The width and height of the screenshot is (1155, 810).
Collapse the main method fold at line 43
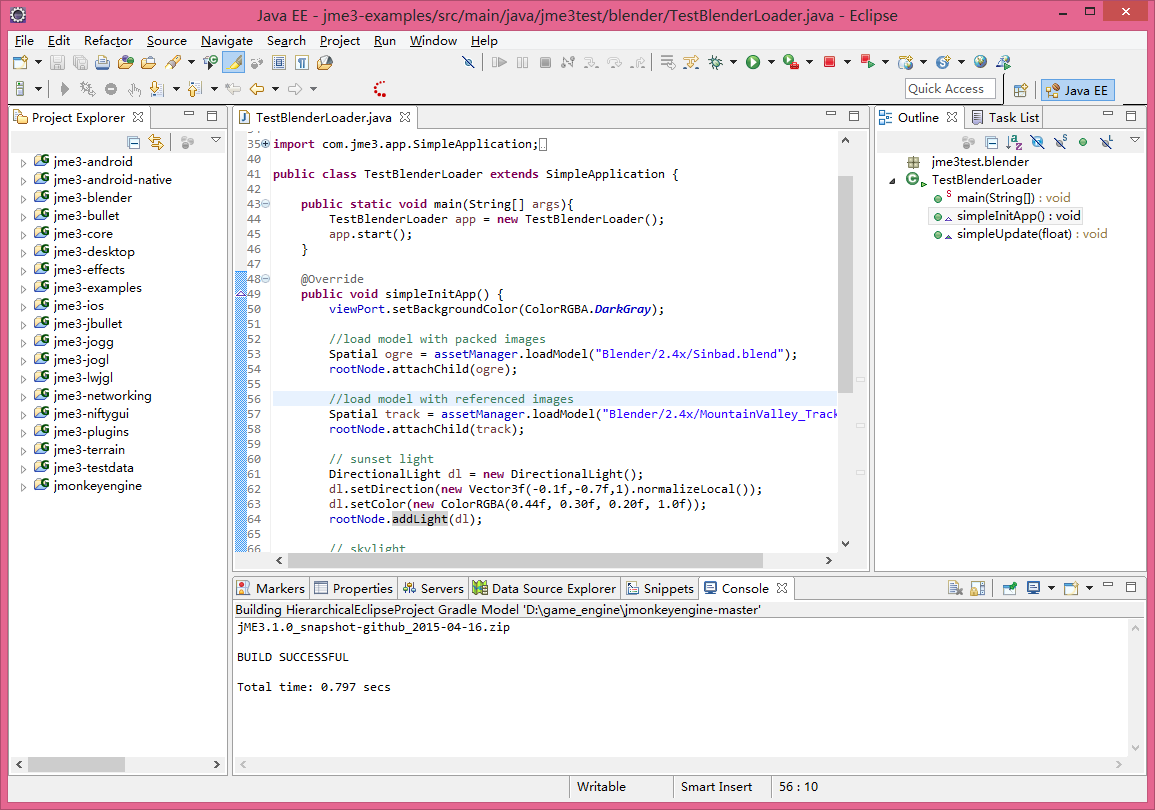[x=266, y=204]
